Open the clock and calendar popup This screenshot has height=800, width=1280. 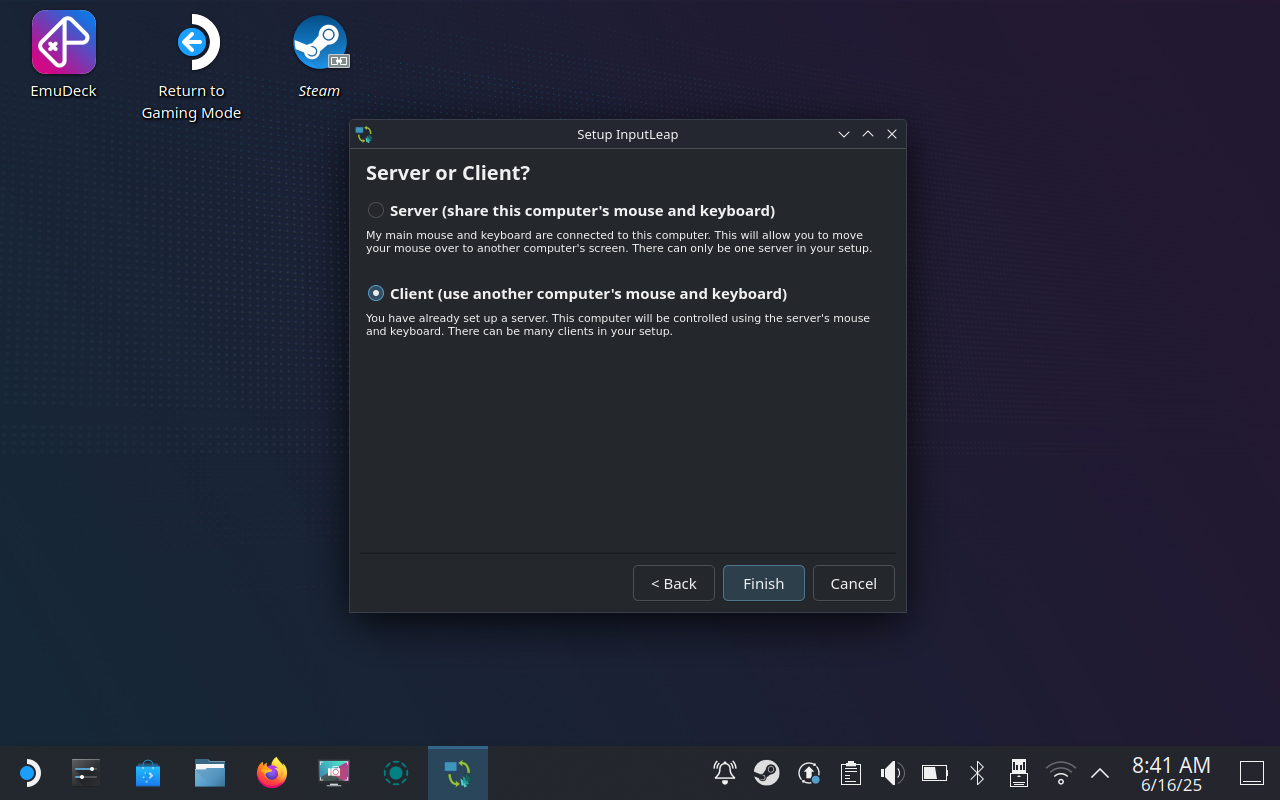click(x=1170, y=772)
